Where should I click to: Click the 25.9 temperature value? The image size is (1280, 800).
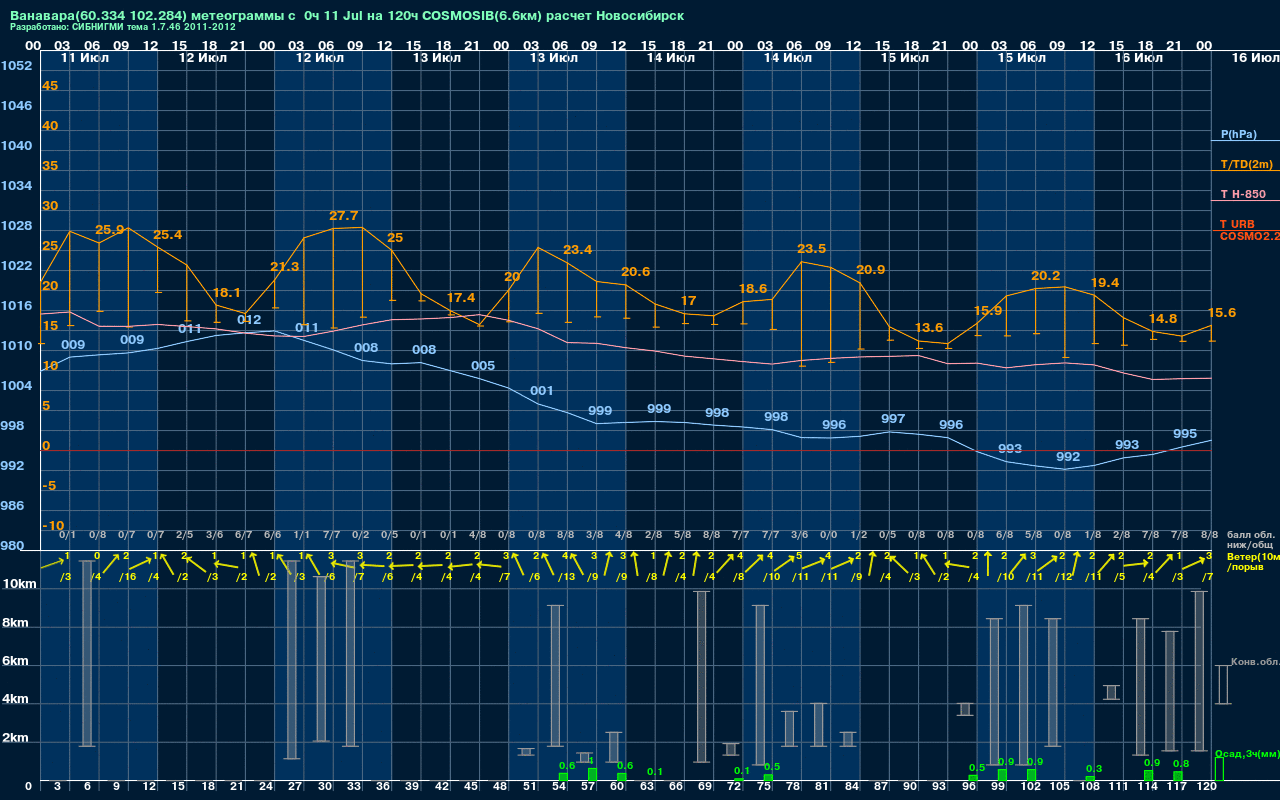click(x=109, y=230)
